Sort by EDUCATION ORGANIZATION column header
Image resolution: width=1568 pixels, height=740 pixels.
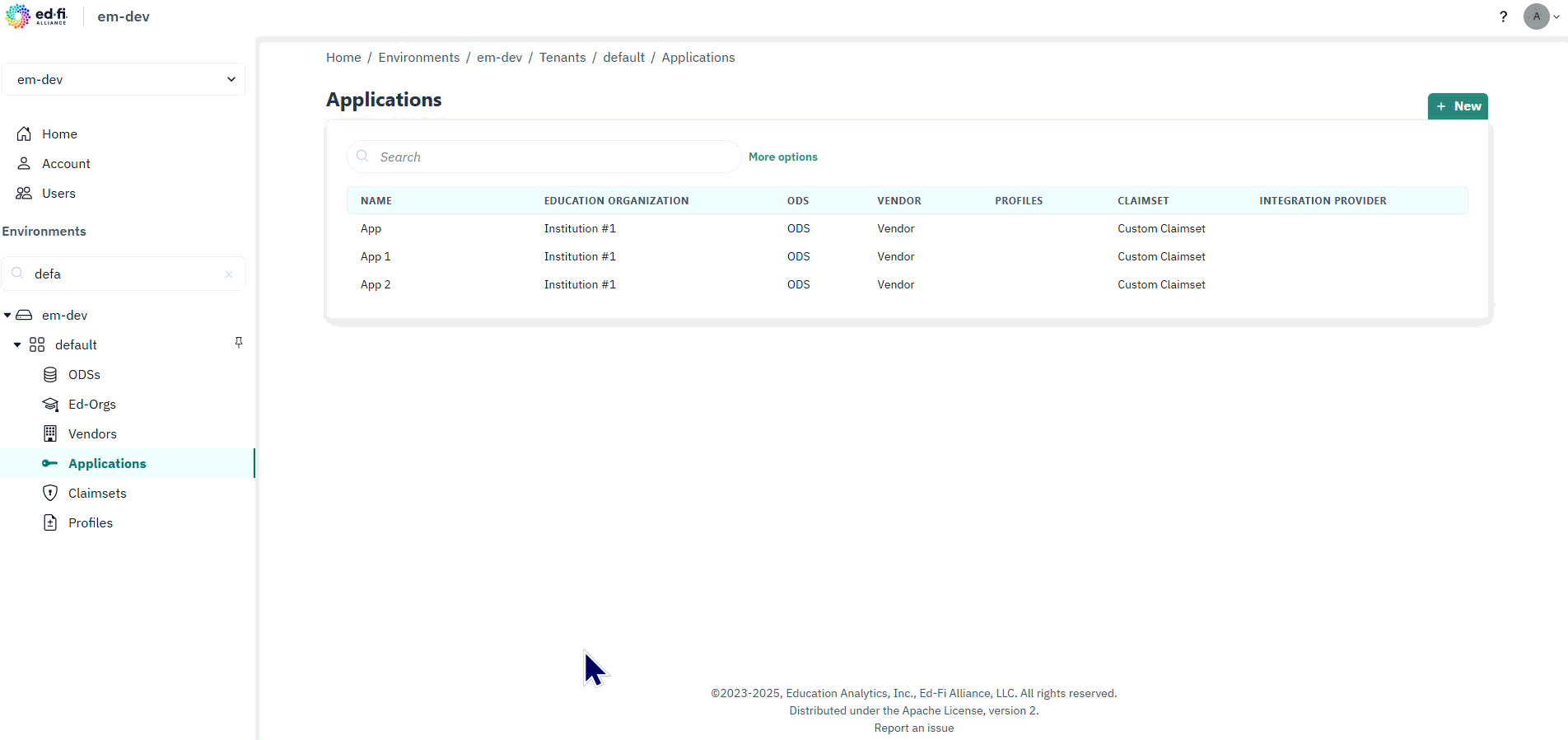pyautogui.click(x=616, y=200)
